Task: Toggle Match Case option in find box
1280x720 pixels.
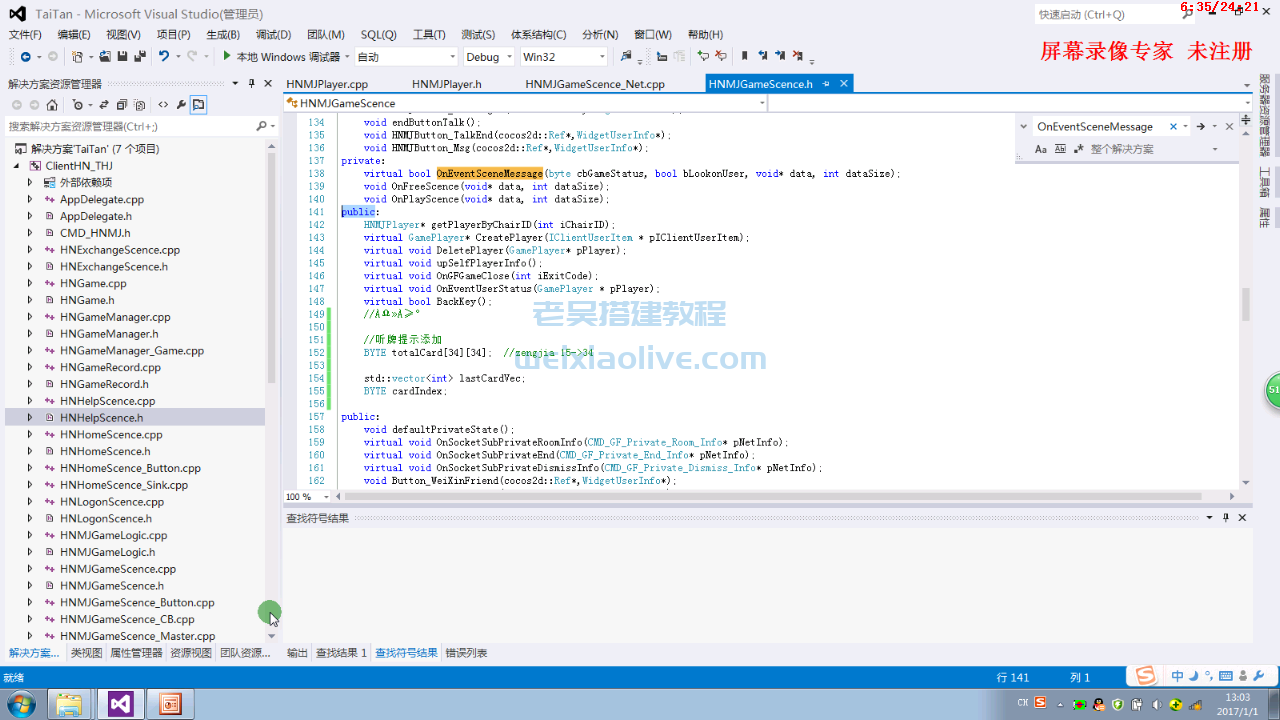Action: pos(1041,149)
